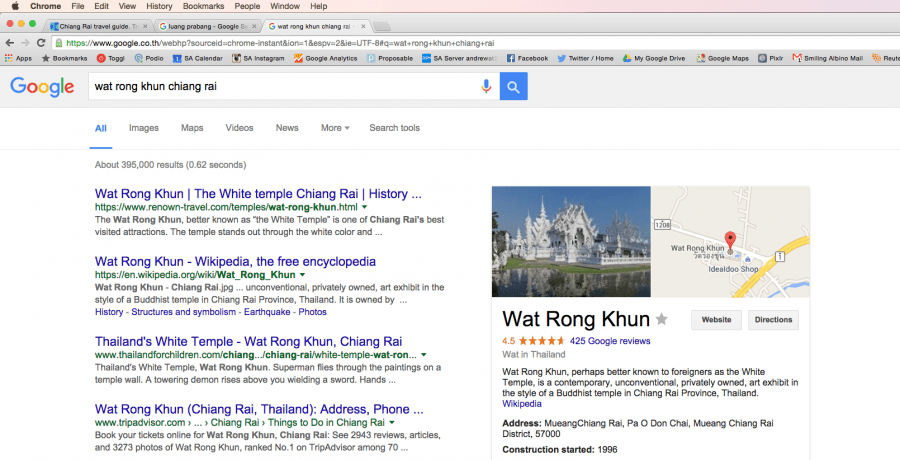Open the Wikipedia link in knowledge panel
900x460 pixels.
pos(522,404)
